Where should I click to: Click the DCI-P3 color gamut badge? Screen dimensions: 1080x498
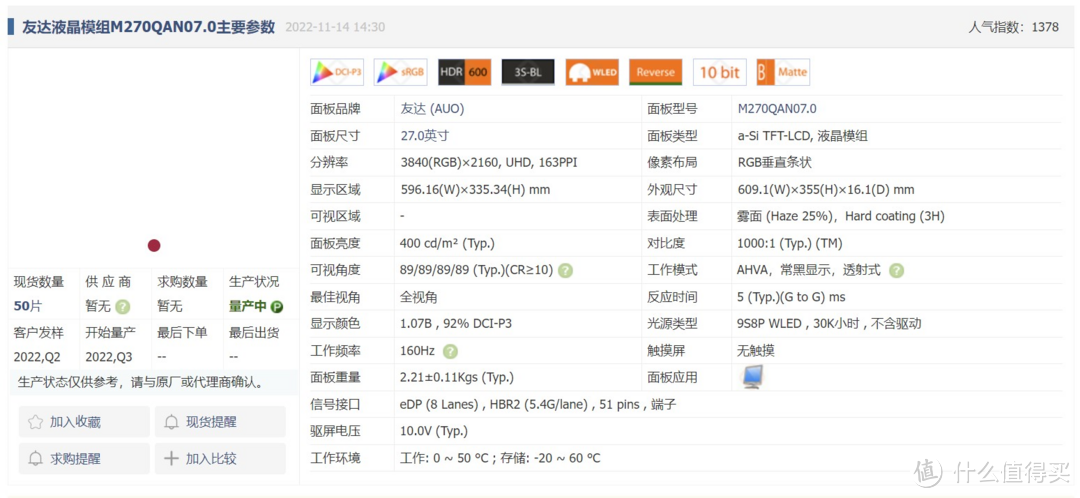click(x=337, y=72)
